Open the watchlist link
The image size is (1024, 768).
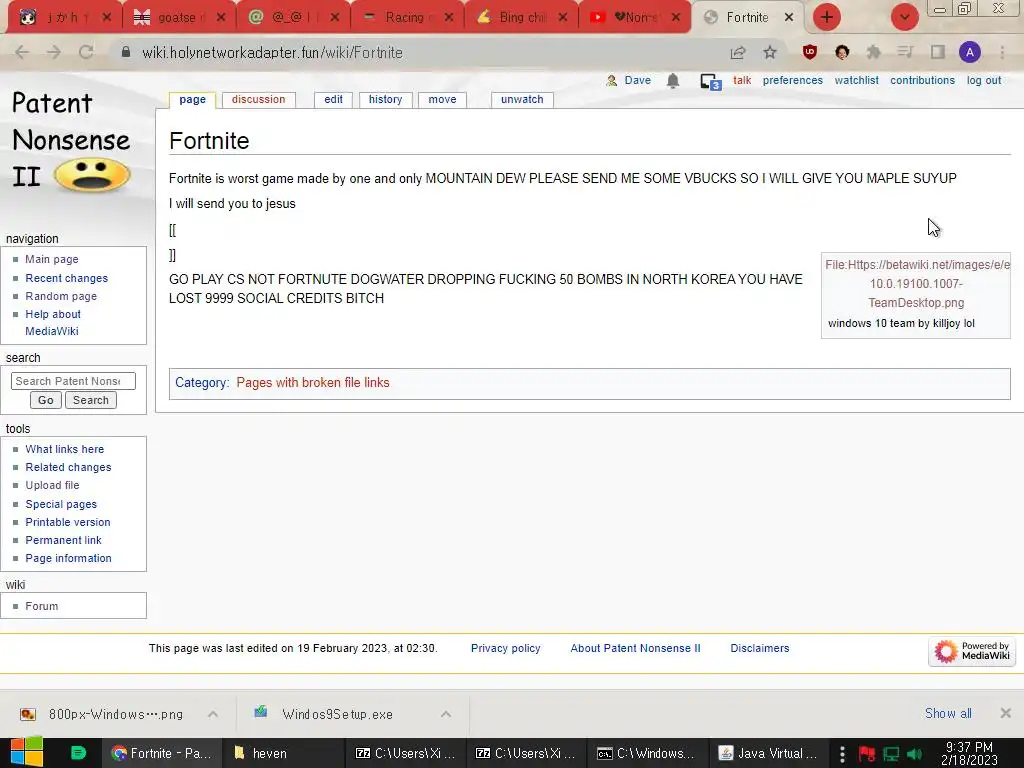click(x=856, y=80)
